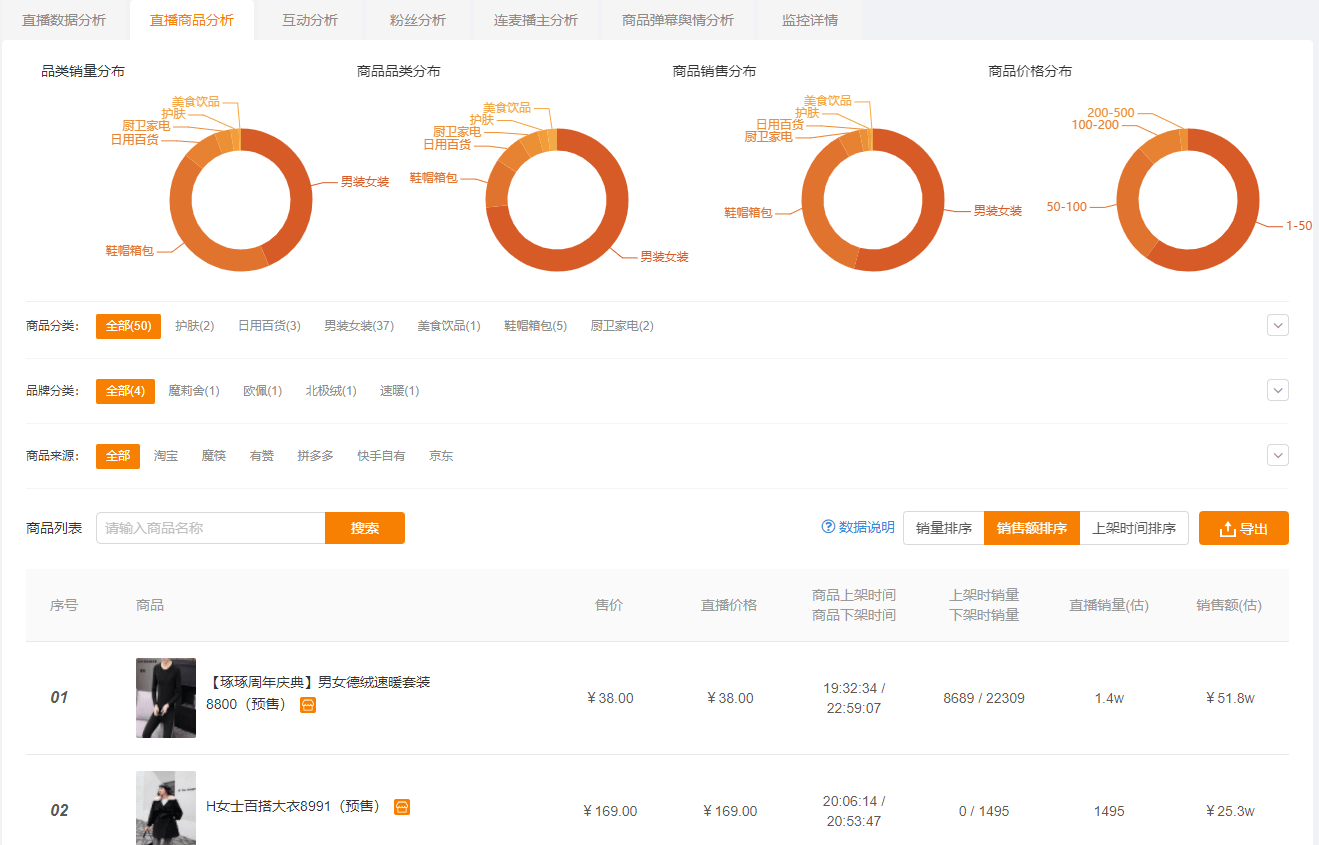Select 销售额排序 sorting option

pyautogui.click(x=1031, y=528)
